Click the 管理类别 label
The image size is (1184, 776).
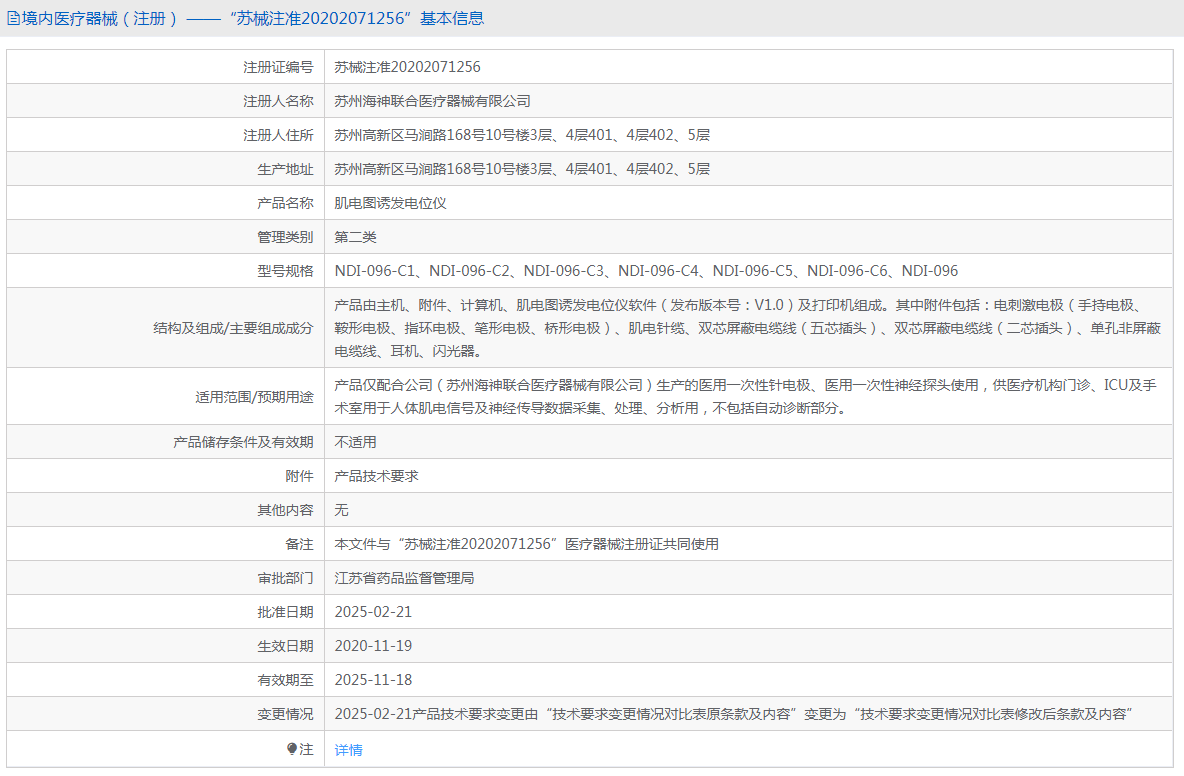click(285, 237)
